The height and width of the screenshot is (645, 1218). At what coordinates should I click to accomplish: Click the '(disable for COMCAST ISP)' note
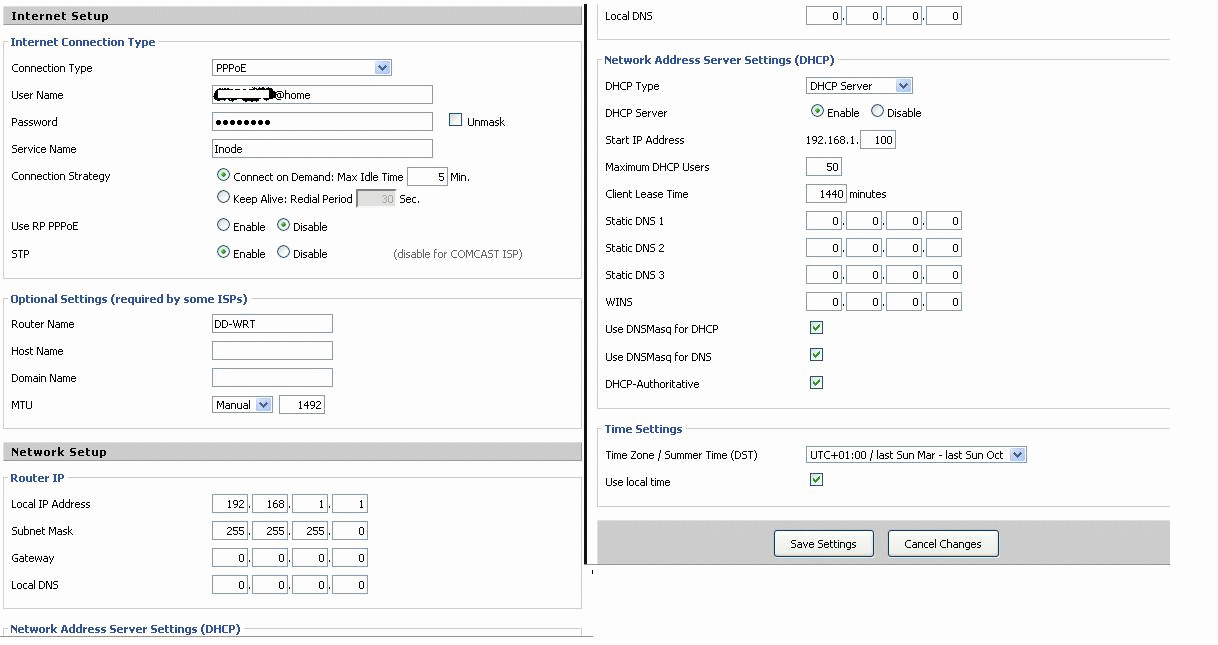458,254
